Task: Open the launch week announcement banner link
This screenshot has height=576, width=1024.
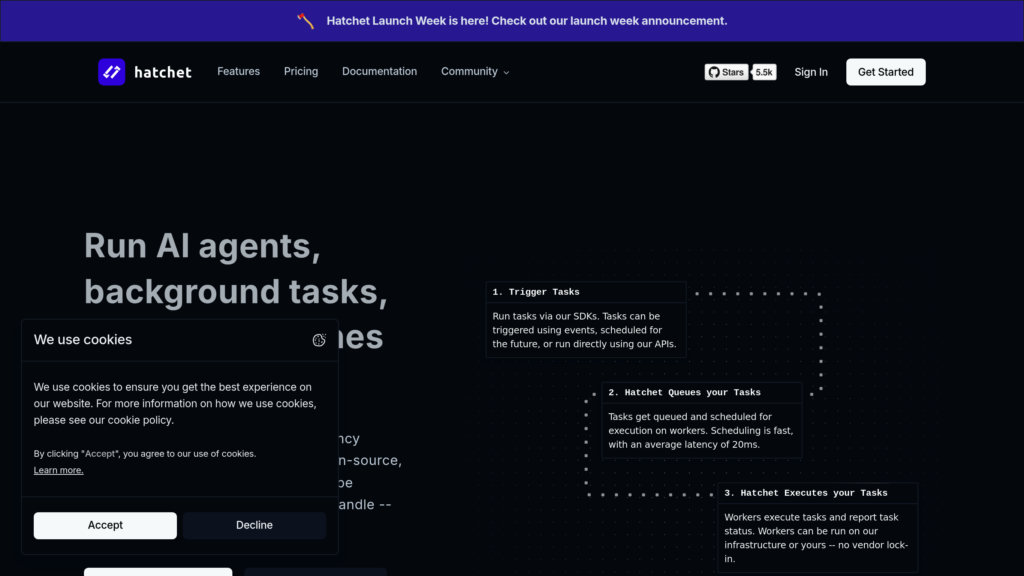Action: click(x=526, y=20)
